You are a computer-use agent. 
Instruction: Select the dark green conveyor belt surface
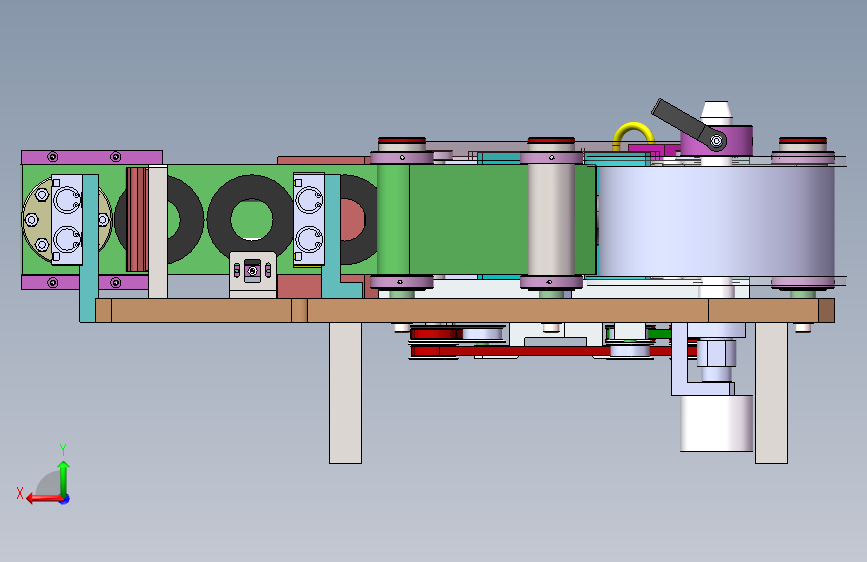pos(469,220)
